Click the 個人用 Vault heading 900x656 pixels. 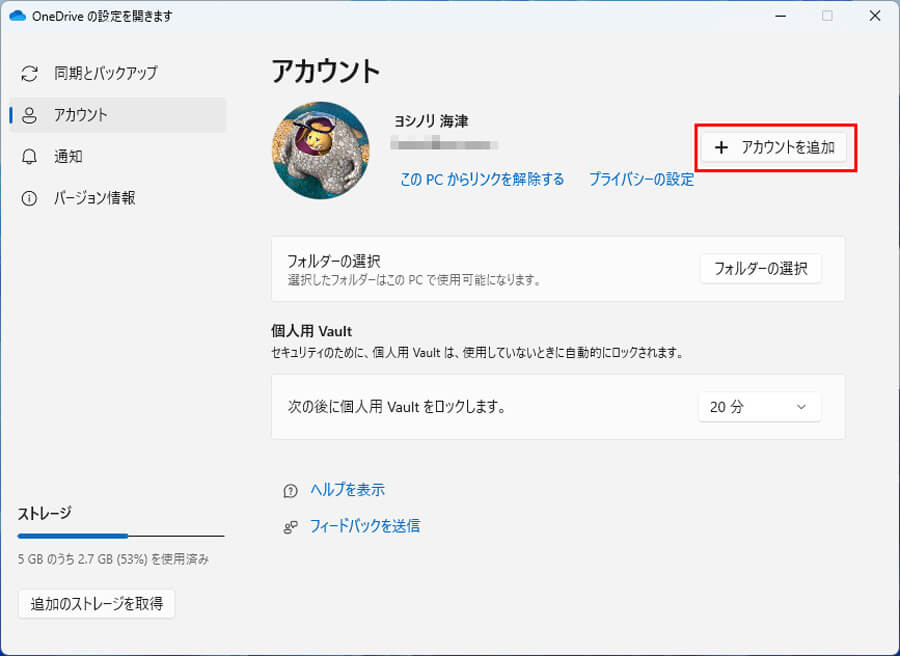click(311, 331)
